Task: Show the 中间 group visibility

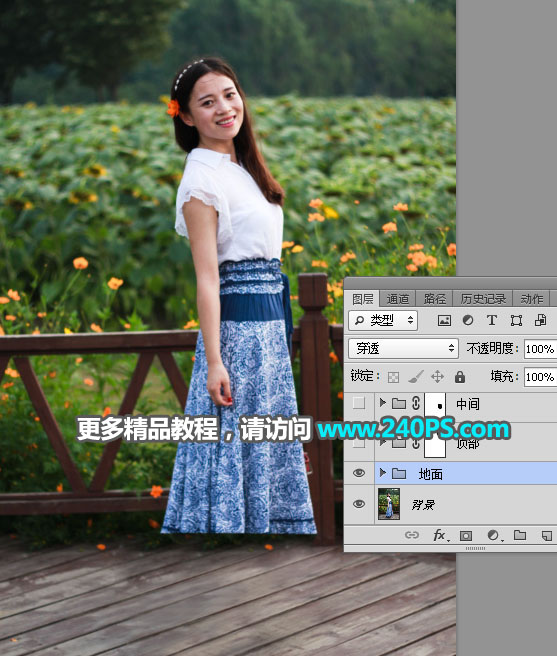Action: click(x=359, y=403)
